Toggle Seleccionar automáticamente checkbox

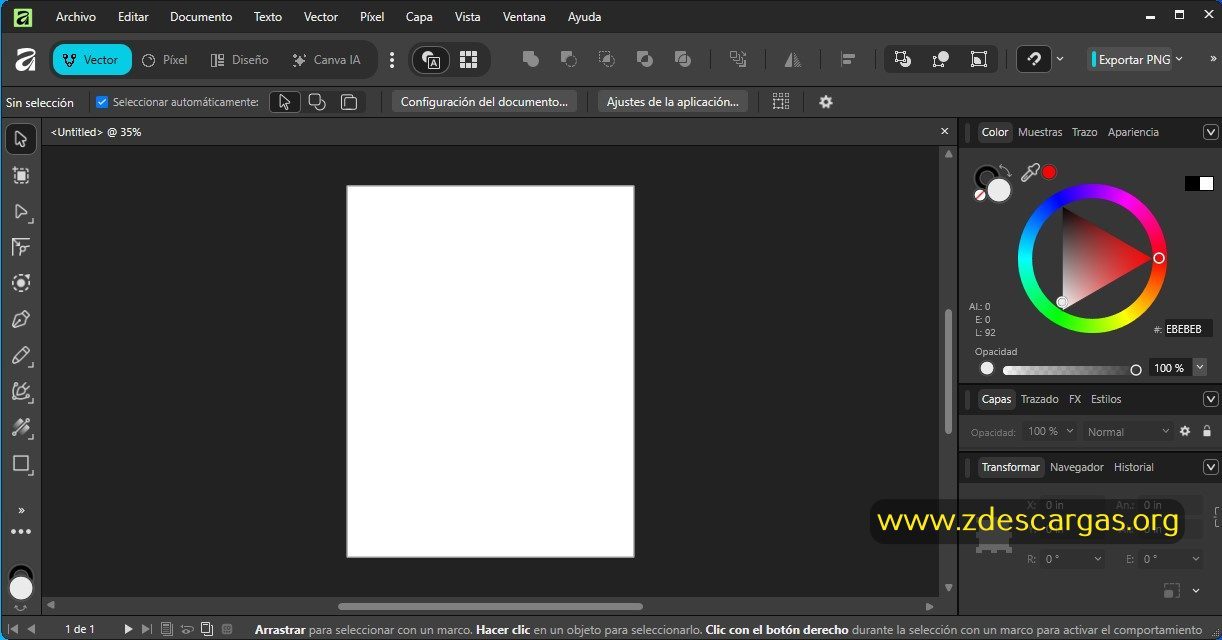pyautogui.click(x=101, y=102)
